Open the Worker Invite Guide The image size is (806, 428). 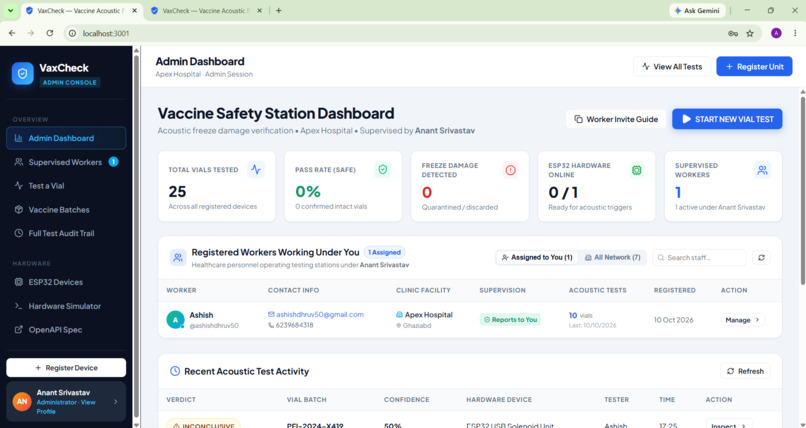[616, 119]
